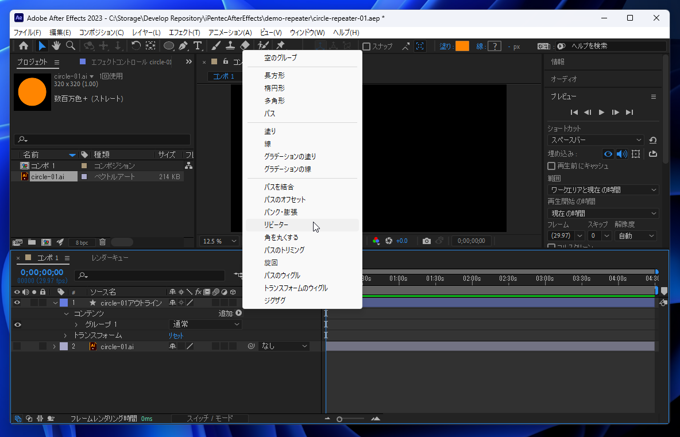
Task: Create new folder in Project panel
Action: pyautogui.click(x=32, y=242)
